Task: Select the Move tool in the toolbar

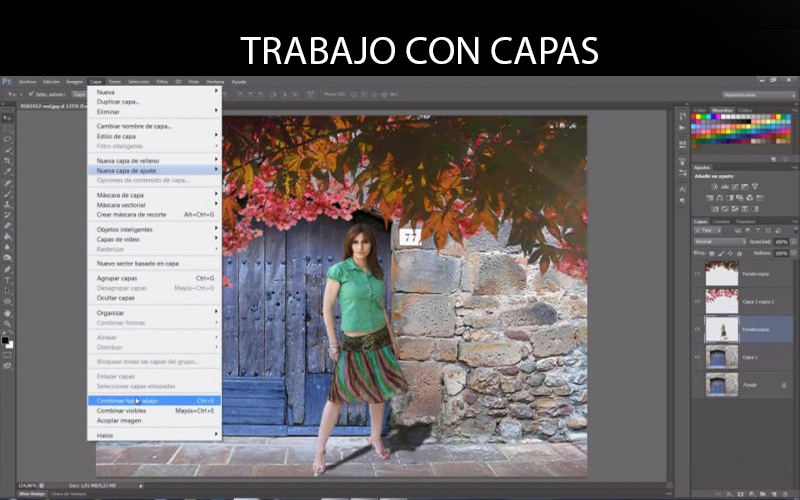Action: click(7, 118)
